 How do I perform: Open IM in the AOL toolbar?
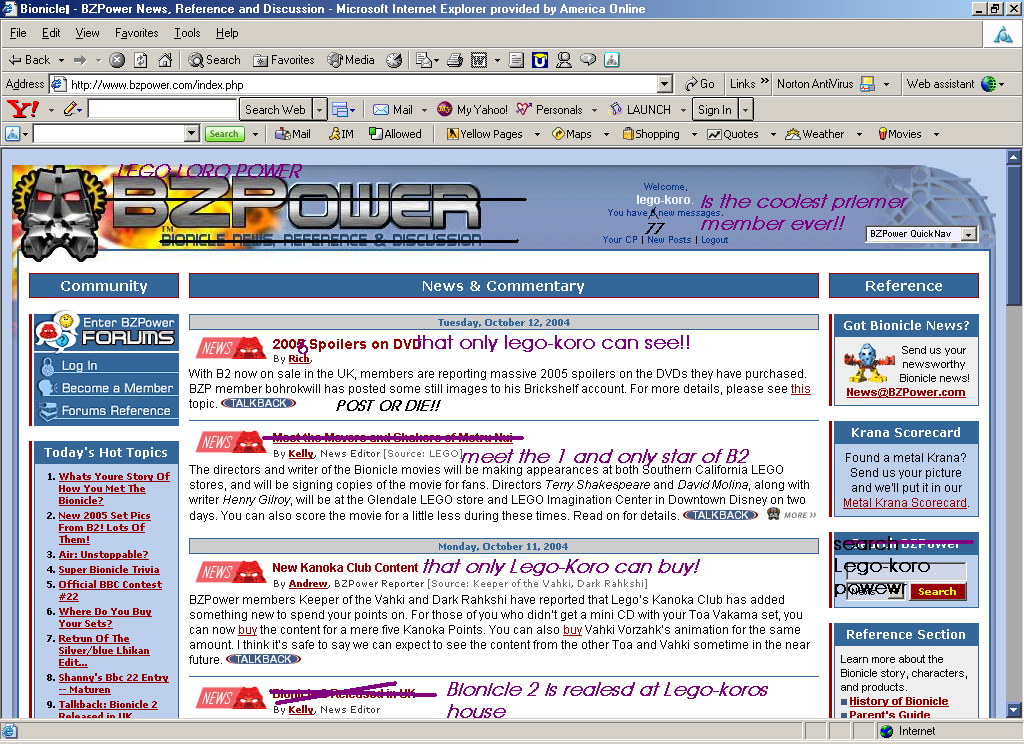342,134
